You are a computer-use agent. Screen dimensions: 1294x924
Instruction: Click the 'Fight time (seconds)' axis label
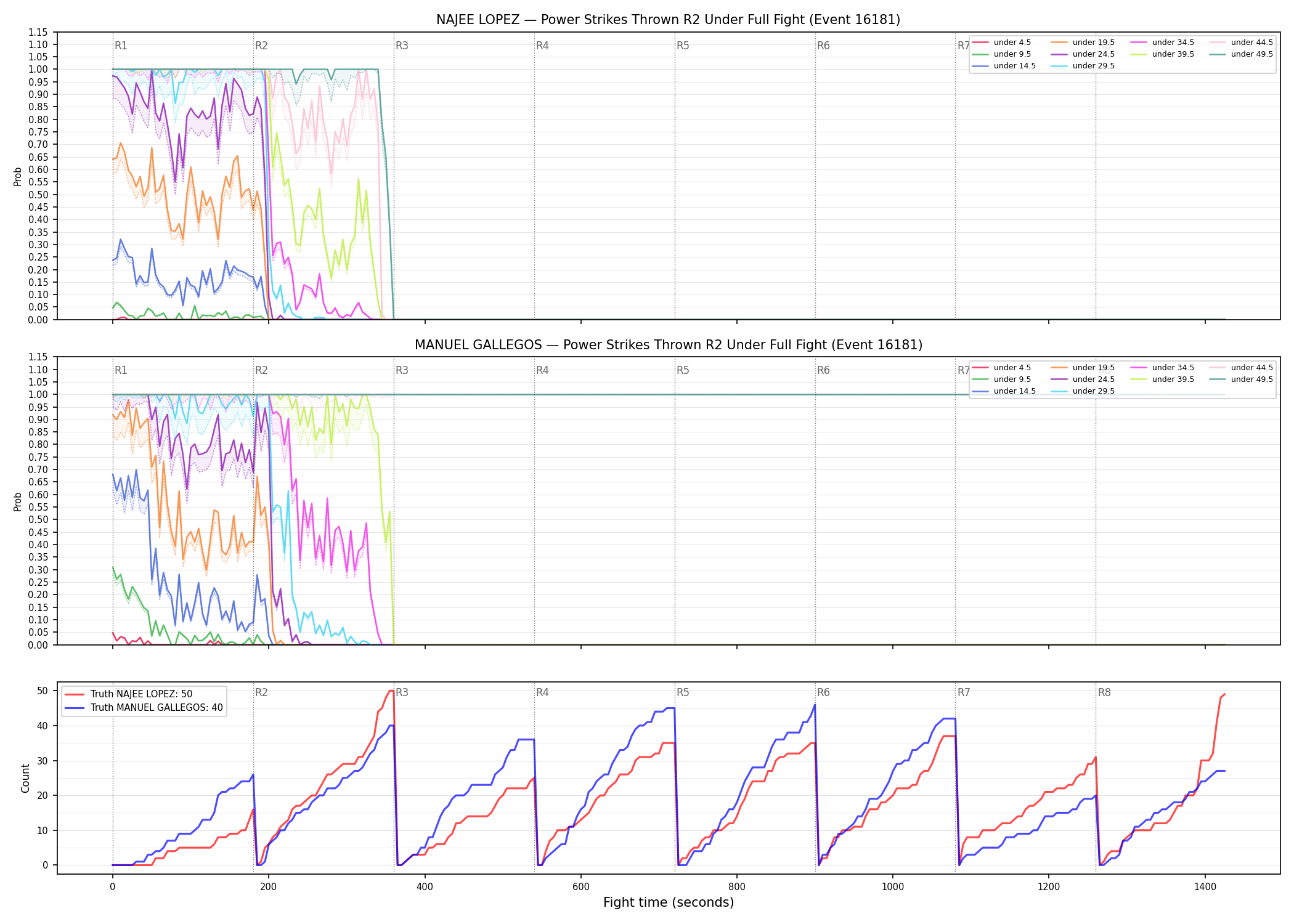[669, 902]
